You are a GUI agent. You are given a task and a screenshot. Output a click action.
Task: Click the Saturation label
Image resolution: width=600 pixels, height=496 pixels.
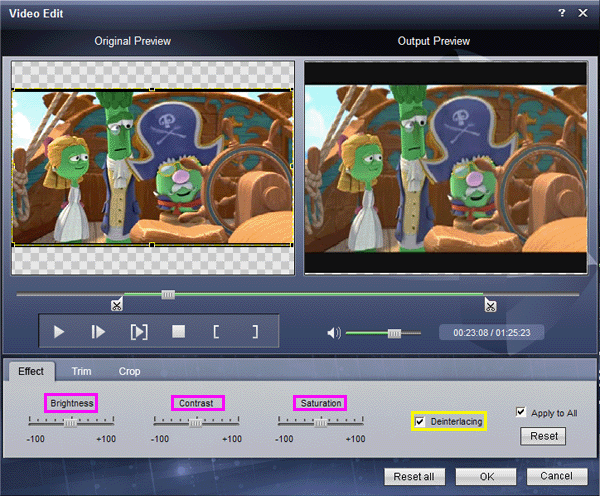pos(321,403)
